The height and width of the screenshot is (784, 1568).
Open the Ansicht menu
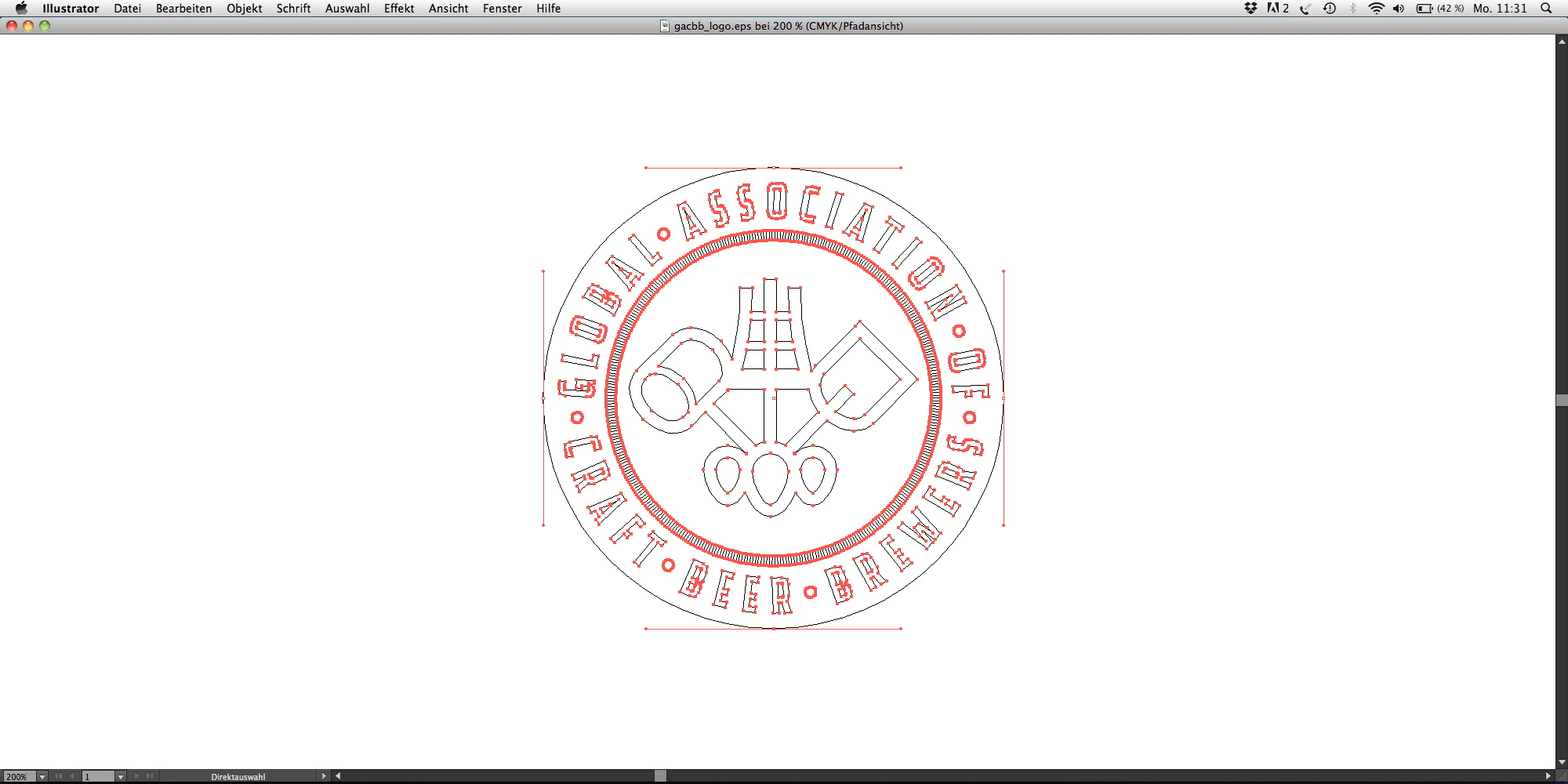[448, 8]
